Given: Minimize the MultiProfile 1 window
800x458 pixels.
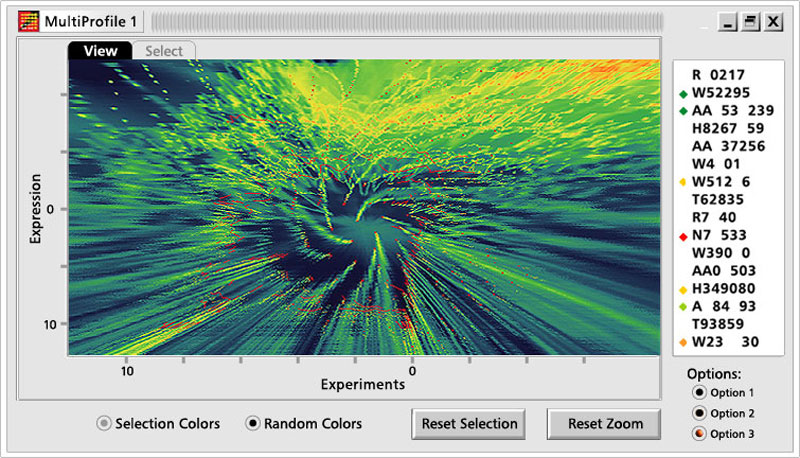Looking at the screenshot, I should [x=728, y=22].
